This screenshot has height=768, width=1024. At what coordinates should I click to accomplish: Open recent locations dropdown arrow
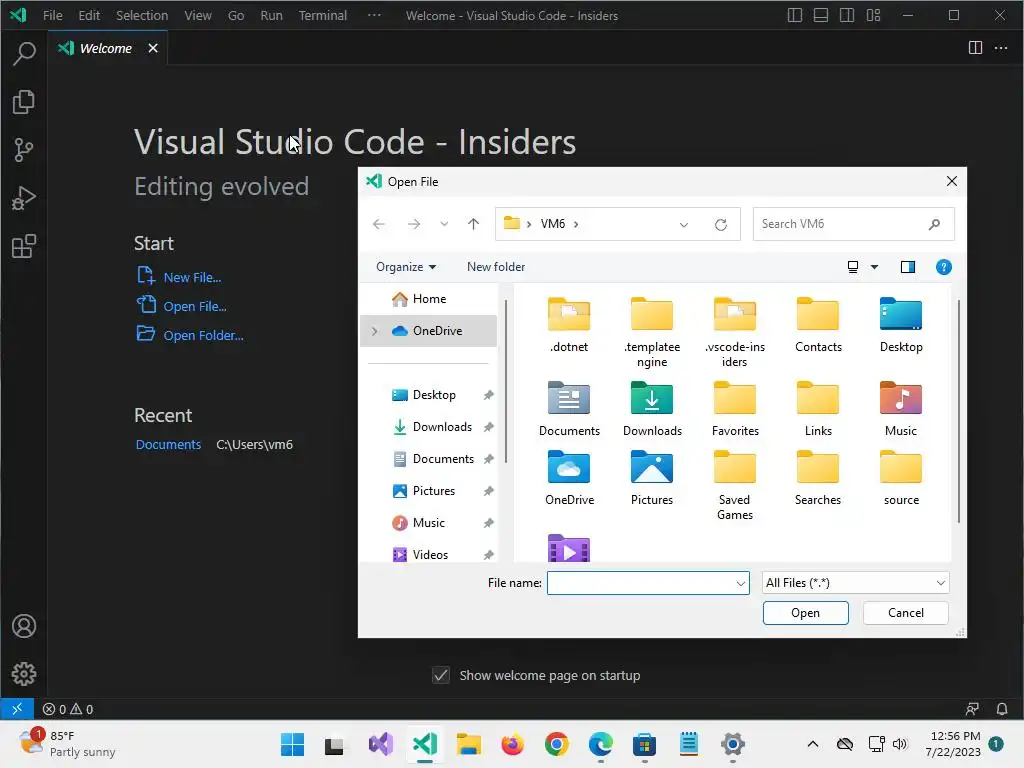(444, 224)
